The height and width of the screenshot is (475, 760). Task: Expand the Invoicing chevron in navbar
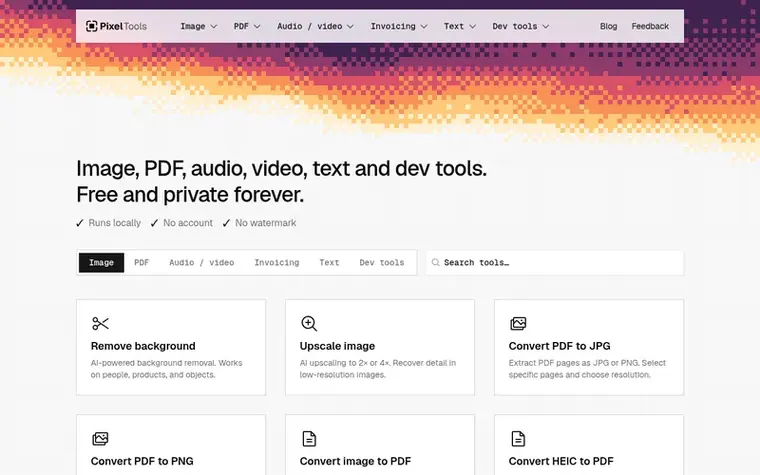tap(424, 27)
